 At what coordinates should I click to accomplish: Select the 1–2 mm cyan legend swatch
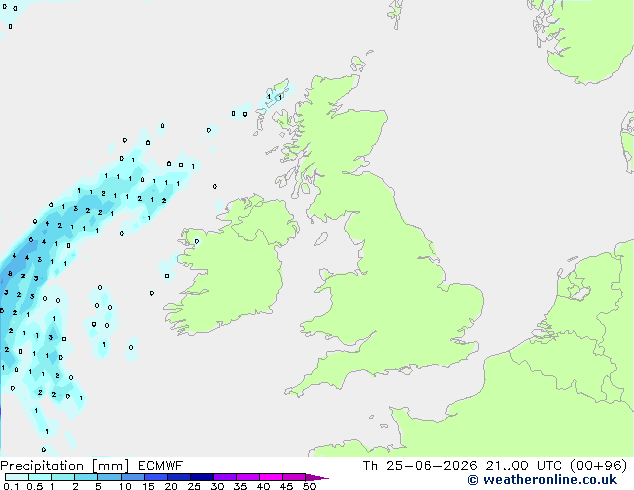63,477
